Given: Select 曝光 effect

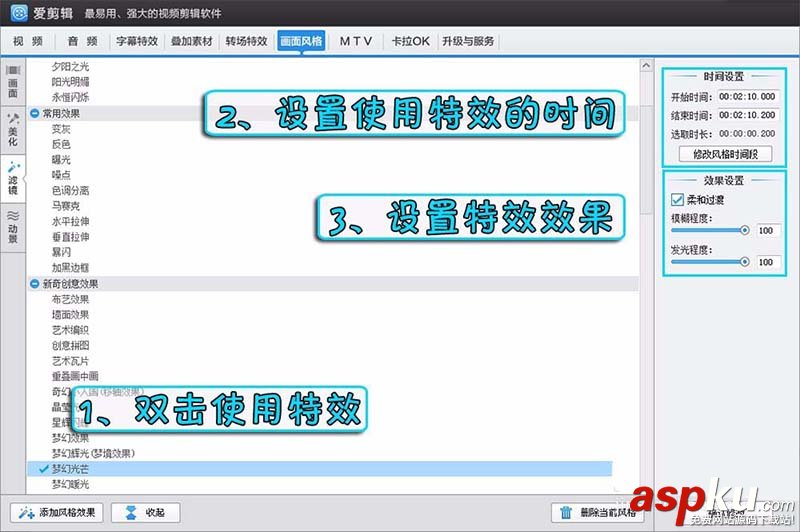Looking at the screenshot, I should (x=61, y=160).
